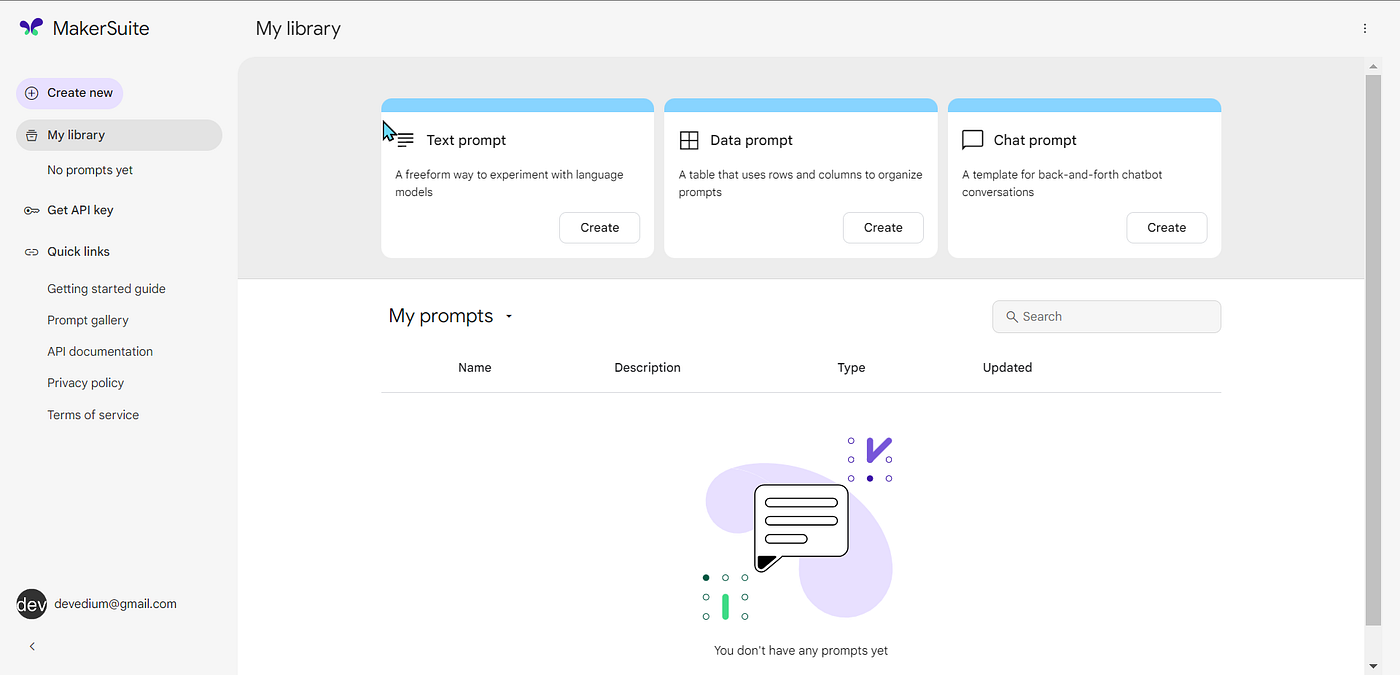Click the My prompts heading text

[441, 316]
